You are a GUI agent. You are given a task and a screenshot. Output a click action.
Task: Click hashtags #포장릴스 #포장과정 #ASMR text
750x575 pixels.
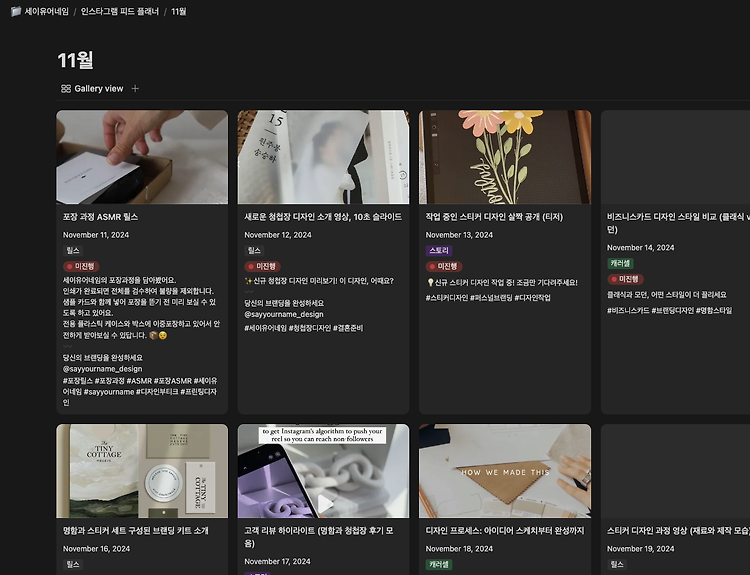coord(140,392)
